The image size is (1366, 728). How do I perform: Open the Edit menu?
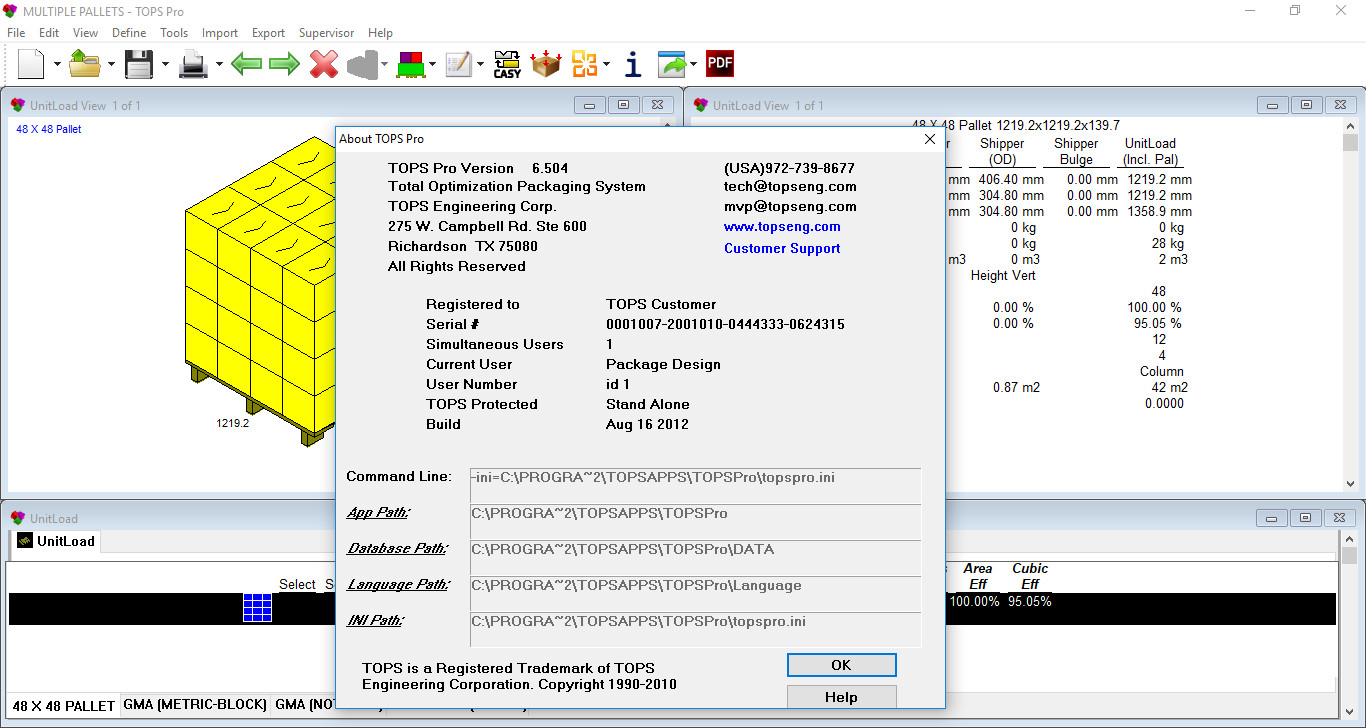[49, 33]
